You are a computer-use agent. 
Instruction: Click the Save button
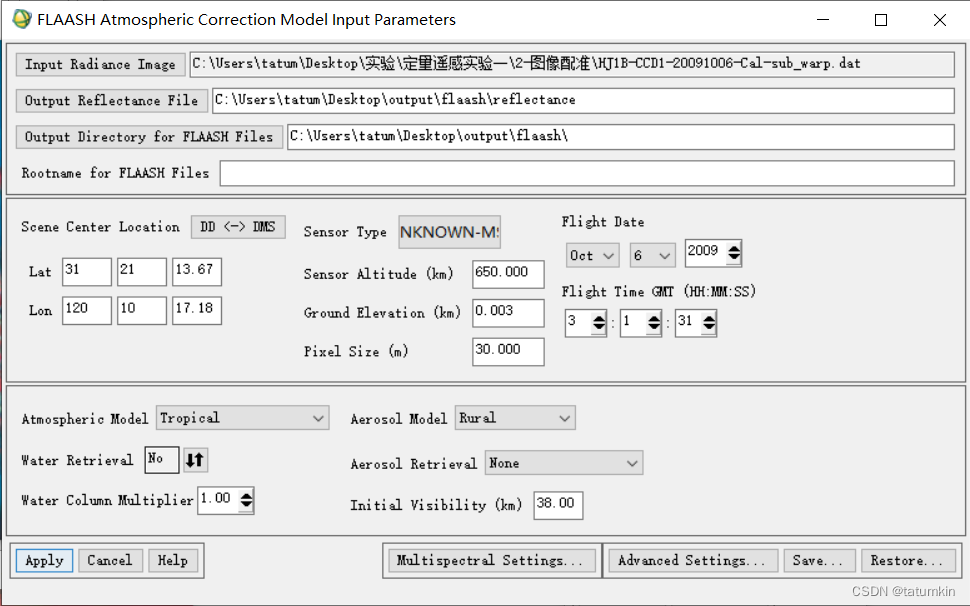coord(819,561)
